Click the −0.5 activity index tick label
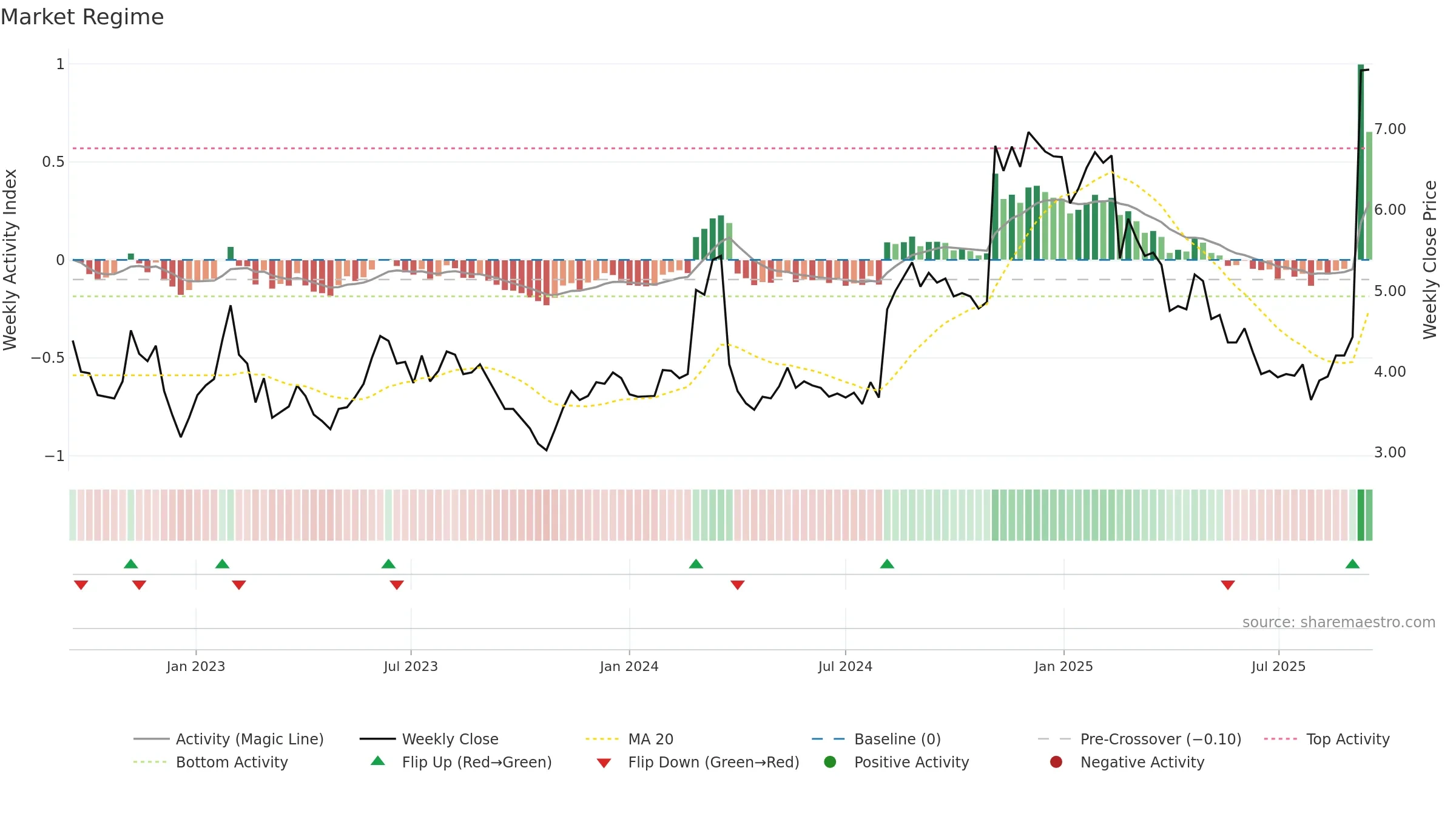The width and height of the screenshot is (1456, 819). coord(48,358)
